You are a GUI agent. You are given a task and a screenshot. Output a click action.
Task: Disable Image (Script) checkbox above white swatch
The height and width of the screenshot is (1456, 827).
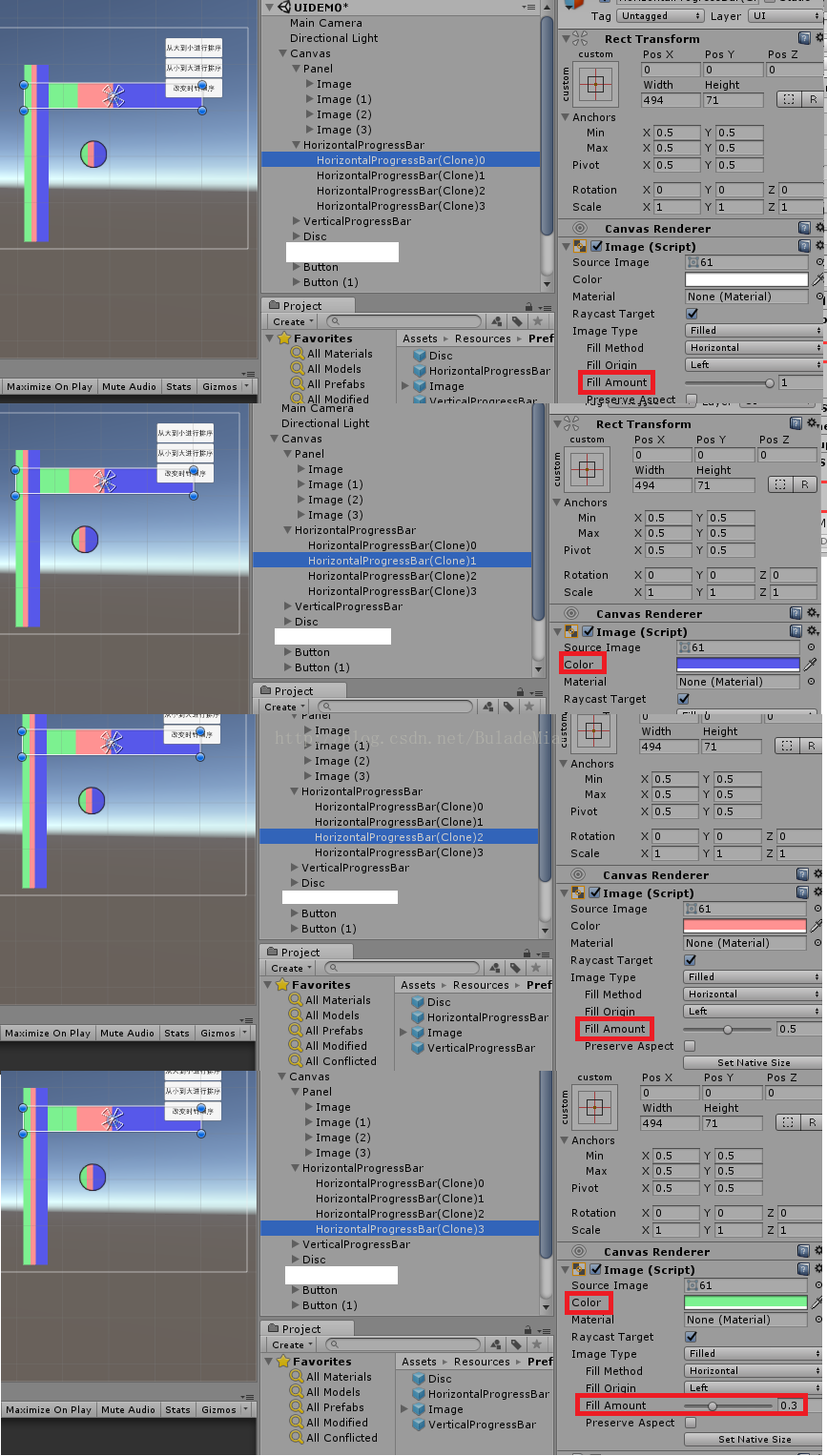pos(596,247)
